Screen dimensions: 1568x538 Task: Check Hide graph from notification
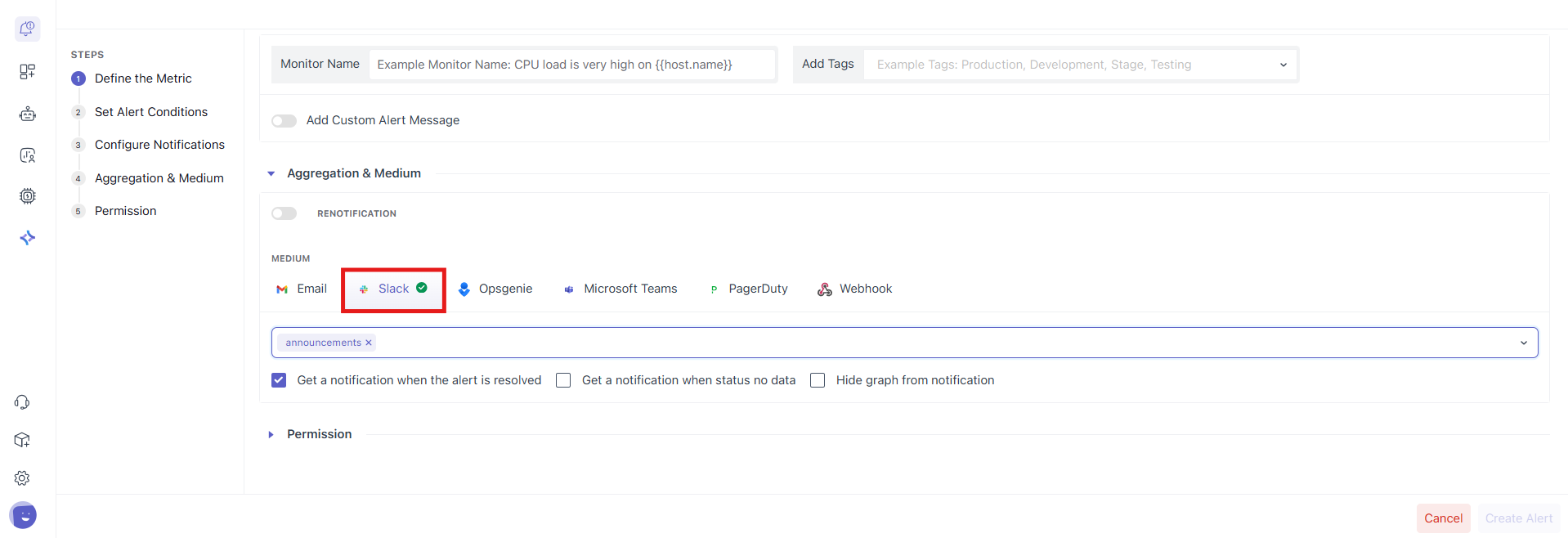click(818, 380)
